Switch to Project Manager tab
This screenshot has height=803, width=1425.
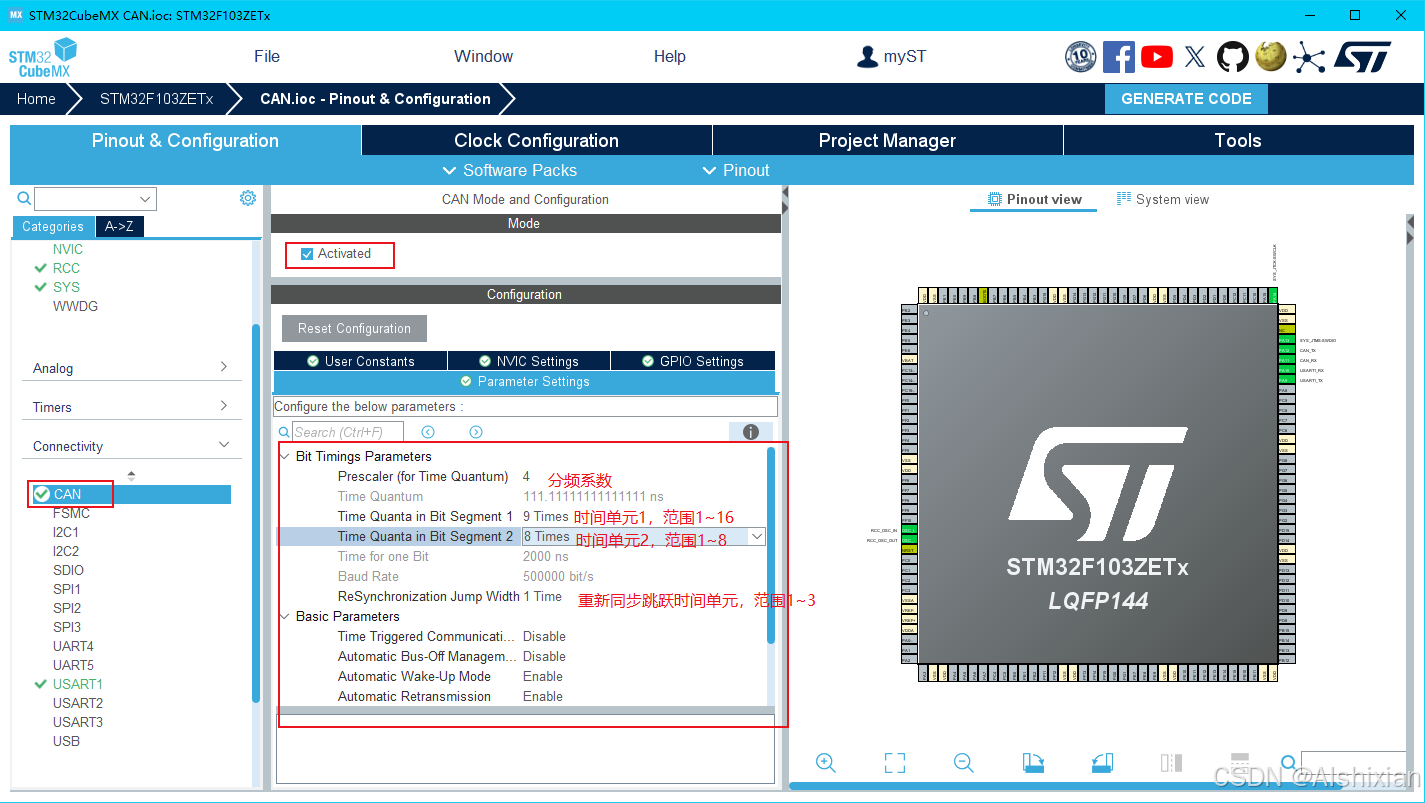coord(887,140)
